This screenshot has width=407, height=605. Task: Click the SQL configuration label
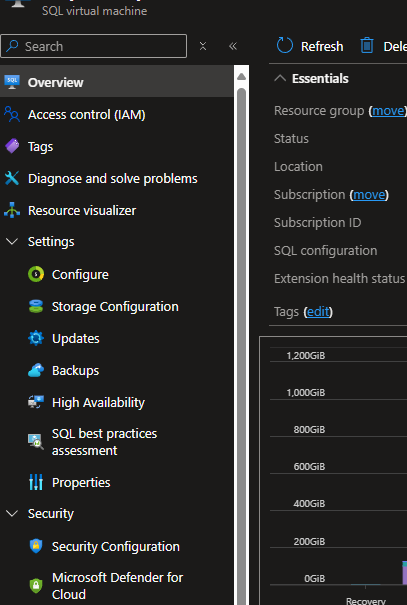pyautogui.click(x=326, y=251)
